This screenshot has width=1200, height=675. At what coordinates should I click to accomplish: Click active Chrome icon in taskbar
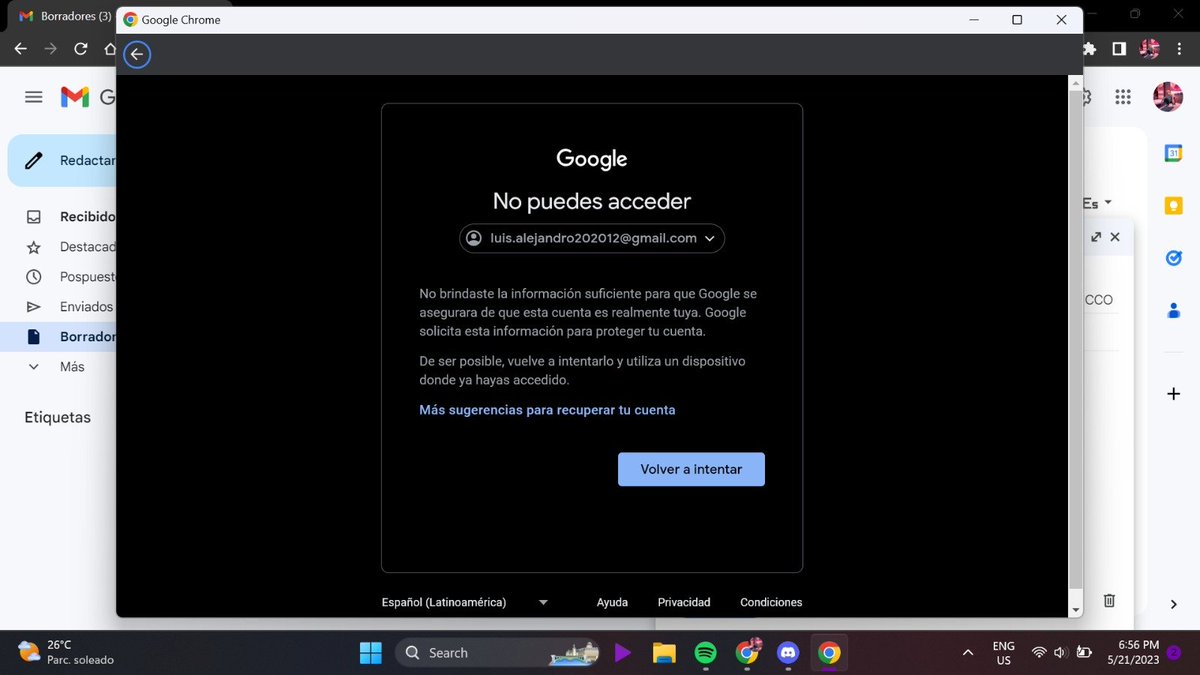click(829, 653)
